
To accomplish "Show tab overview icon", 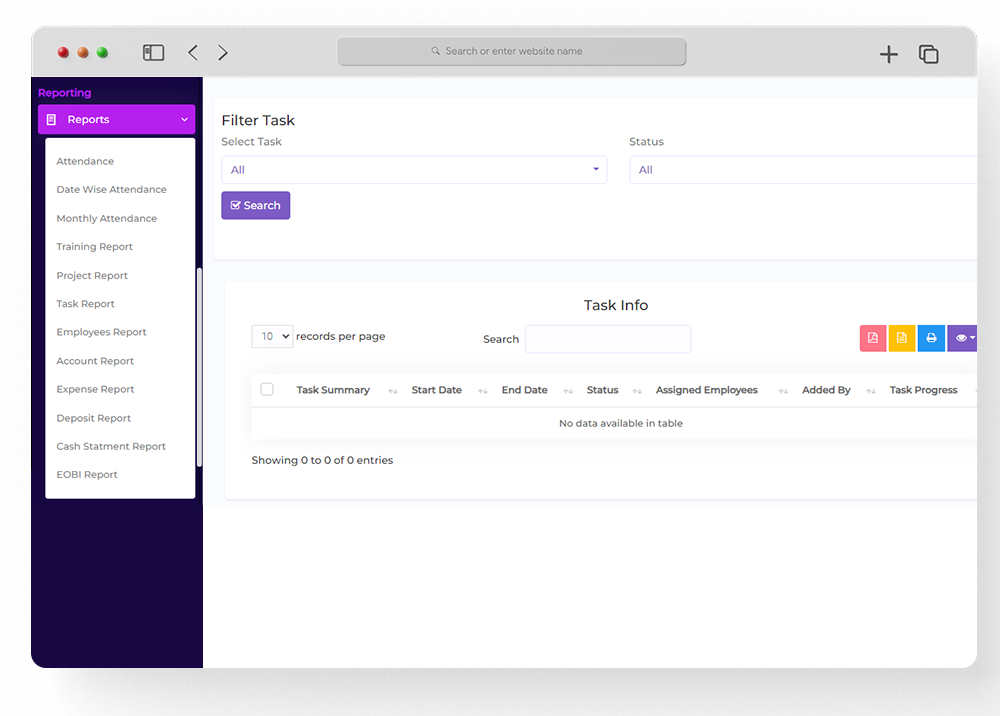I will point(929,54).
